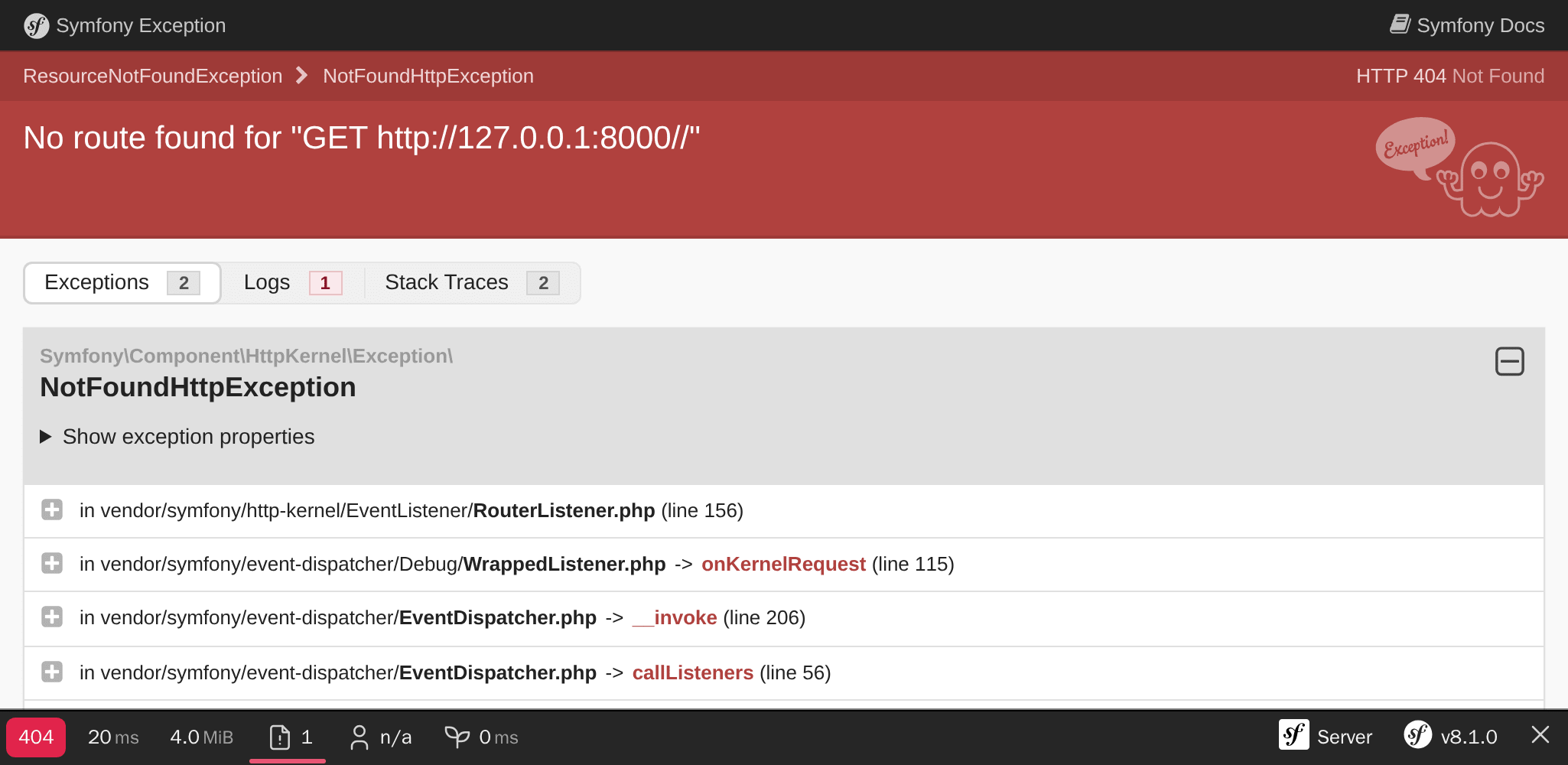
Task: Click the Stack Traces count badge 2
Action: [x=543, y=283]
